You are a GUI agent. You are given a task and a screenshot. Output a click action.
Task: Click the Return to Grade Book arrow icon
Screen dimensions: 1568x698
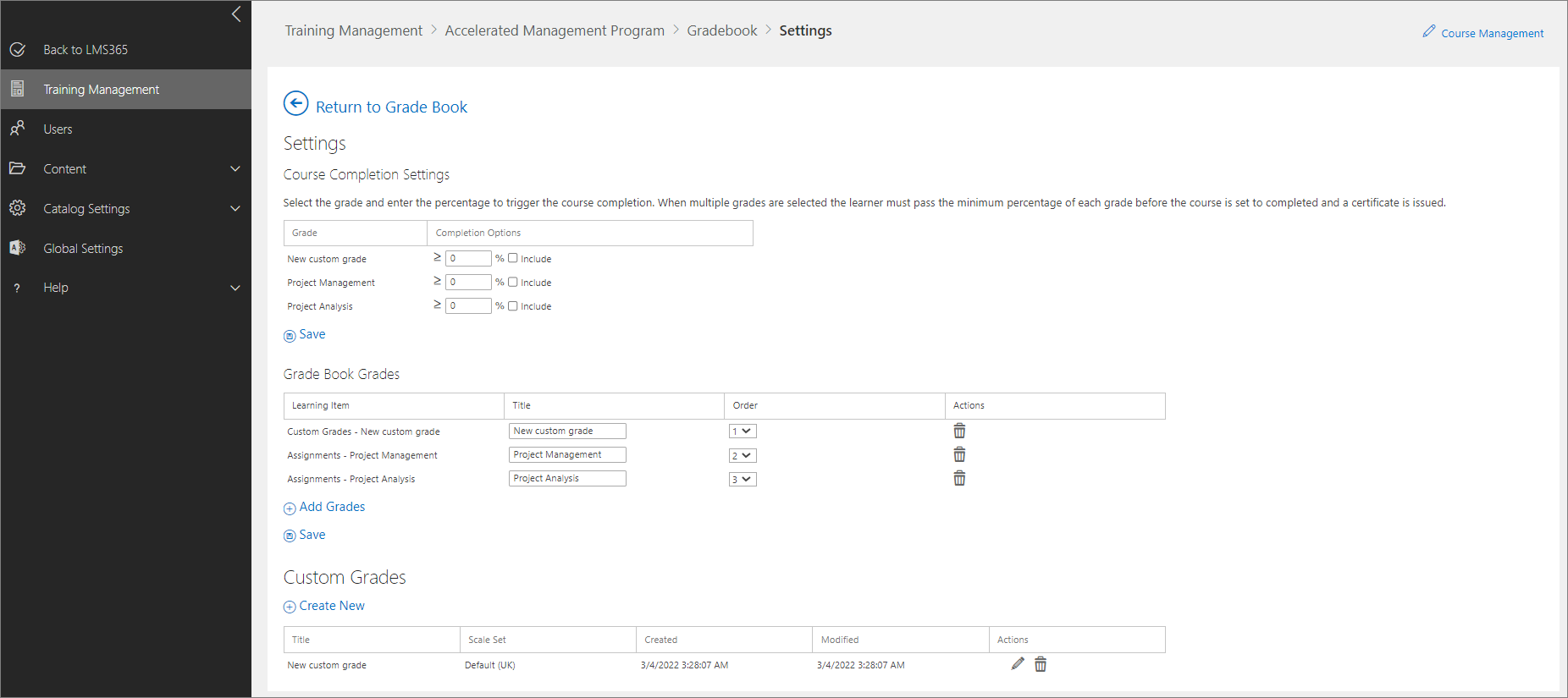pos(295,104)
